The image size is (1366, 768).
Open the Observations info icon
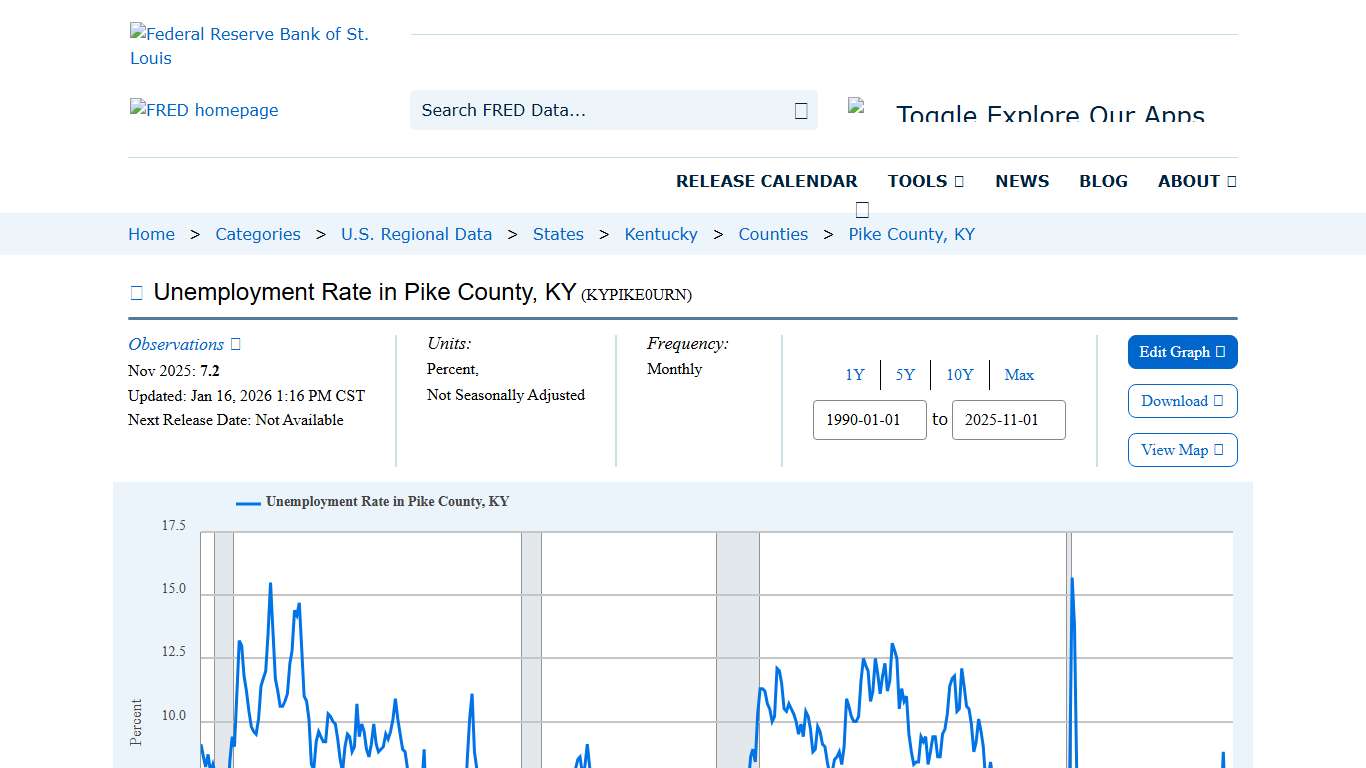click(233, 343)
